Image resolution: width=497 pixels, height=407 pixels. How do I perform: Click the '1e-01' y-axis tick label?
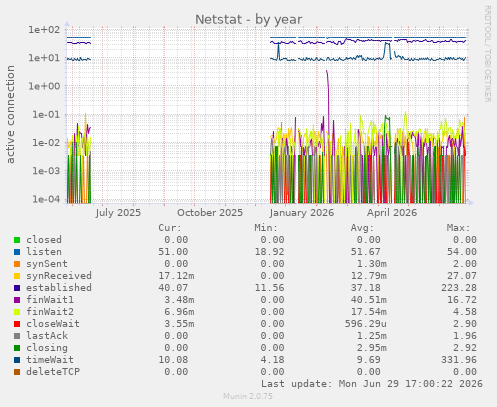click(46, 115)
